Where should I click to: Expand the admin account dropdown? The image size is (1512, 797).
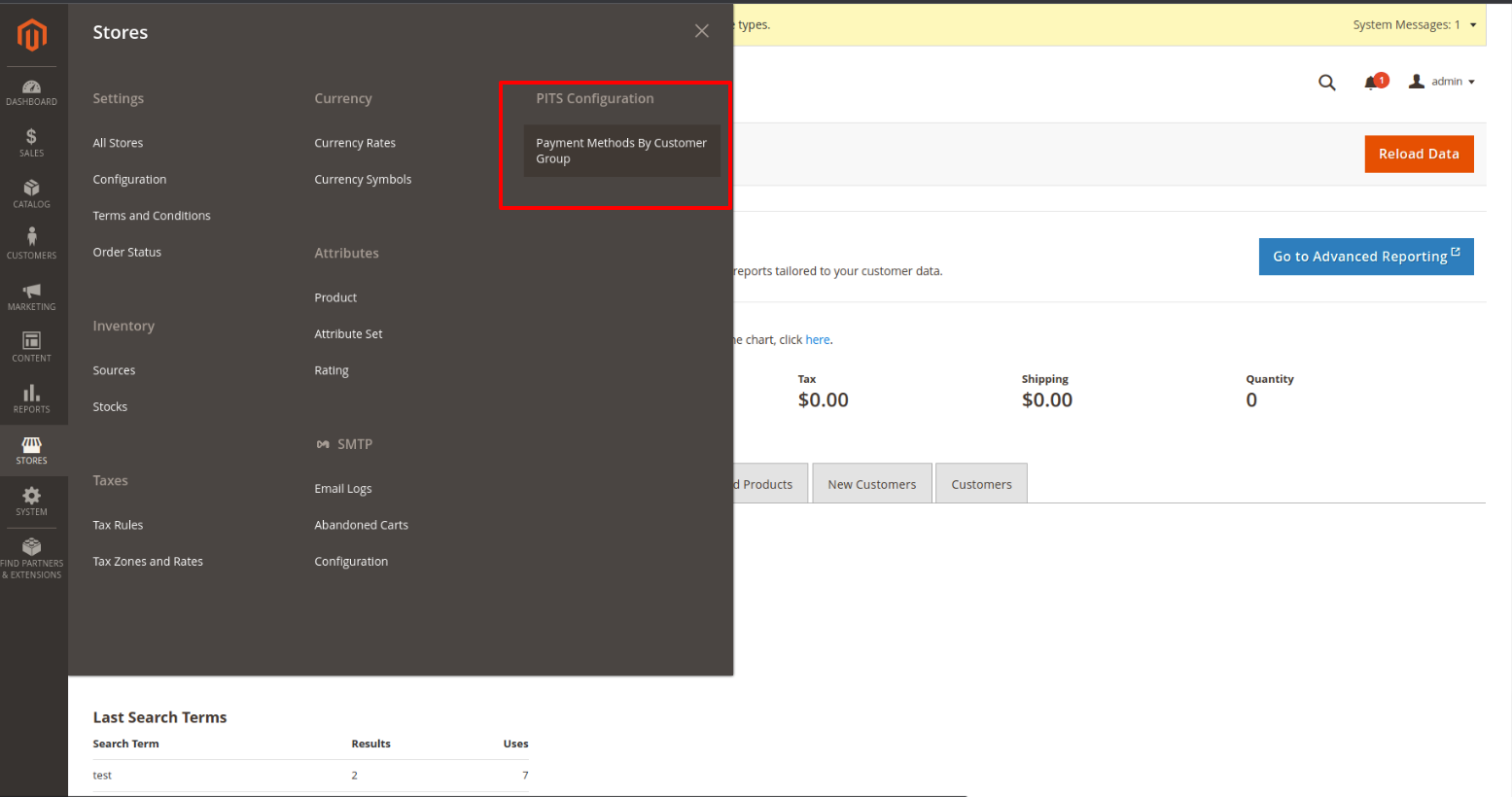pyautogui.click(x=1443, y=82)
